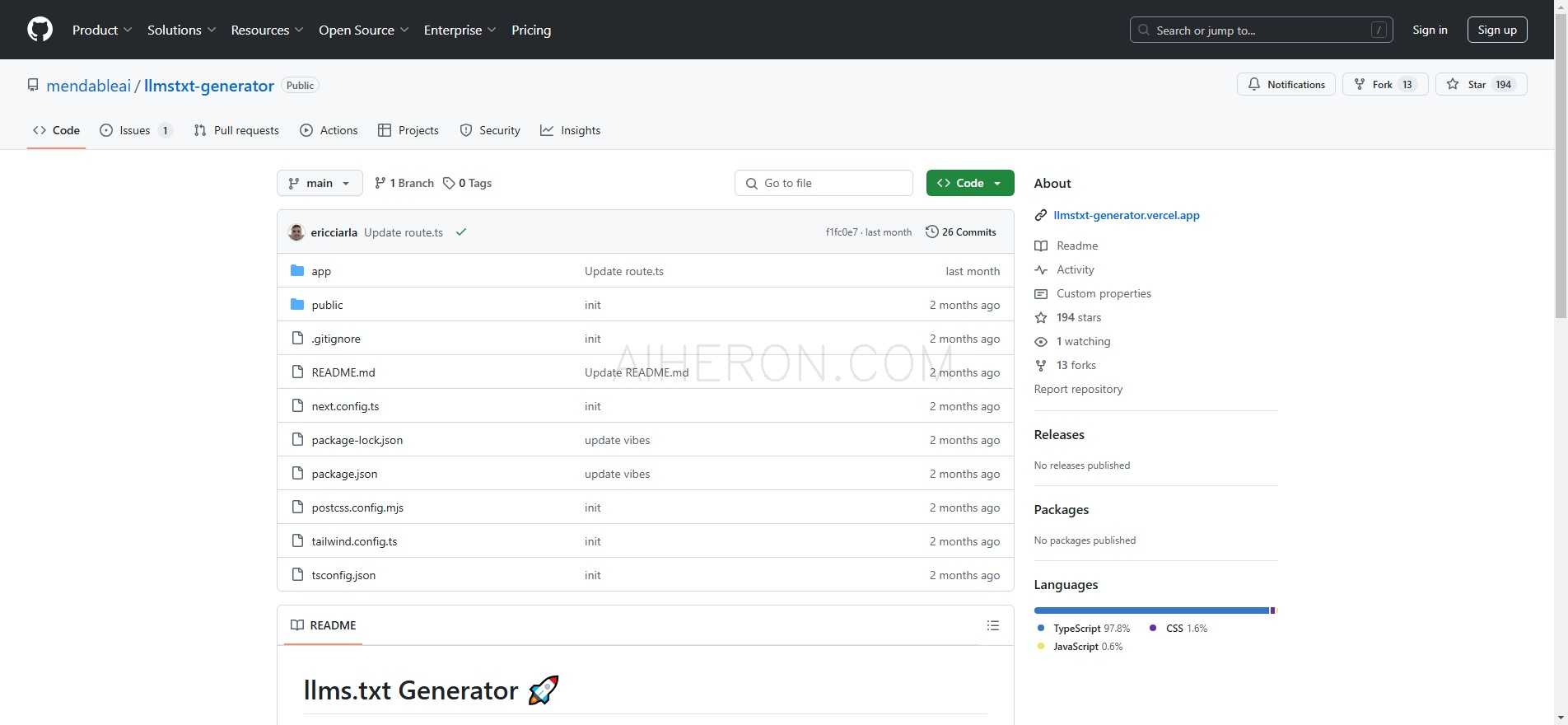The image size is (1568, 725).
Task: Click the fork icon beside 13 forks
Action: [1041, 365]
